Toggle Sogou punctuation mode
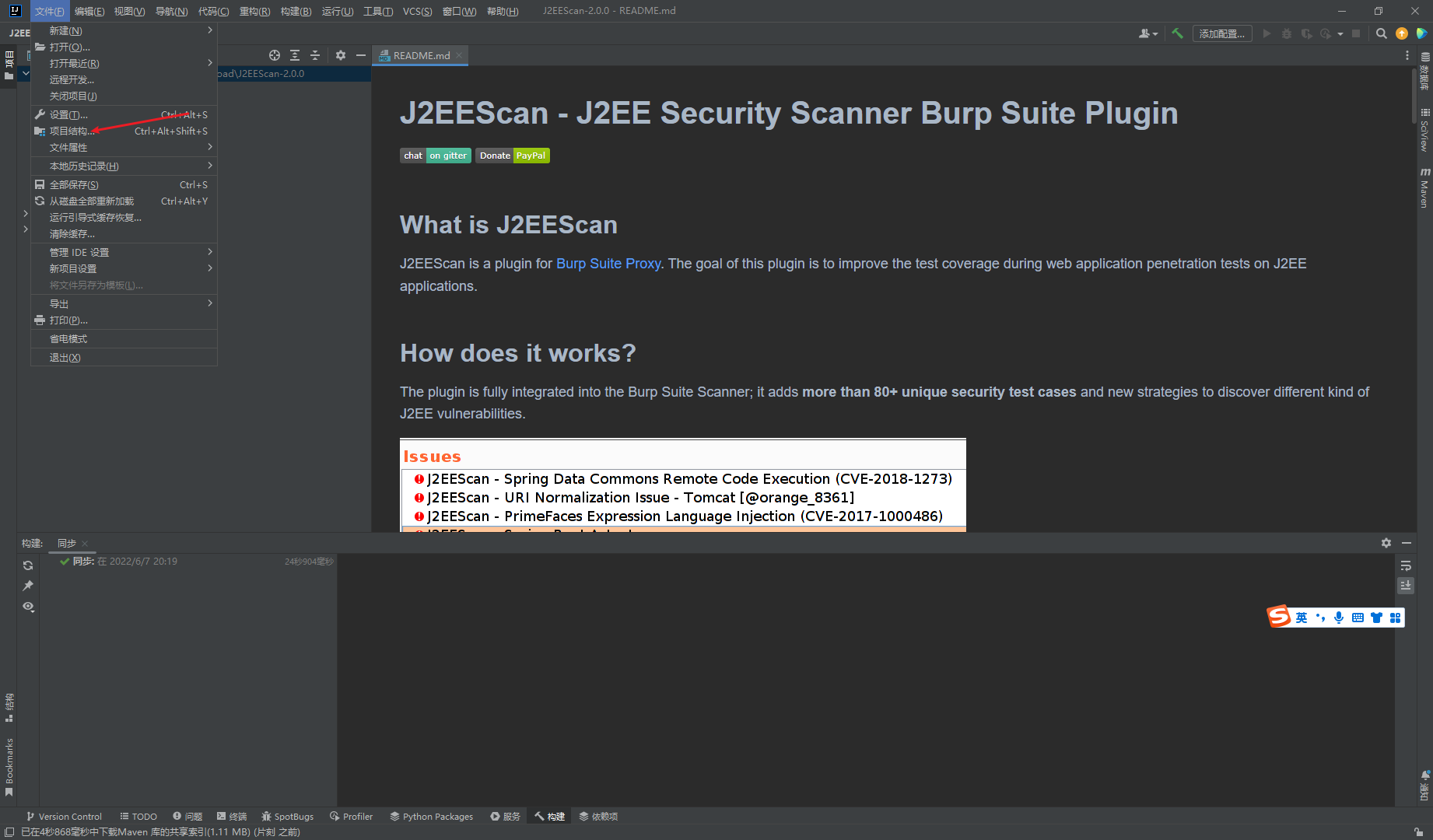Screen dimensions: 1433x840 click(1320, 618)
